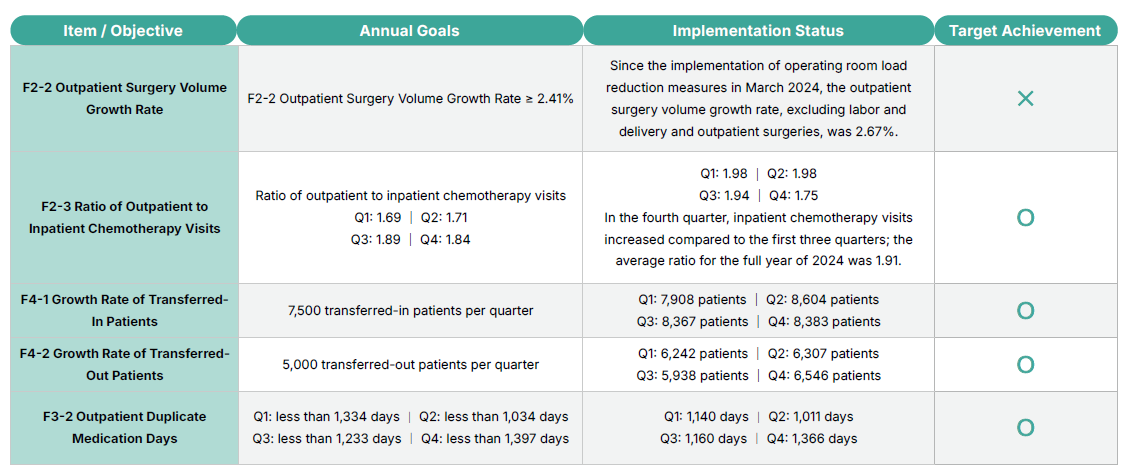Click F3-2 Outpatient Duplicate Medication Days label

[x=124, y=427]
